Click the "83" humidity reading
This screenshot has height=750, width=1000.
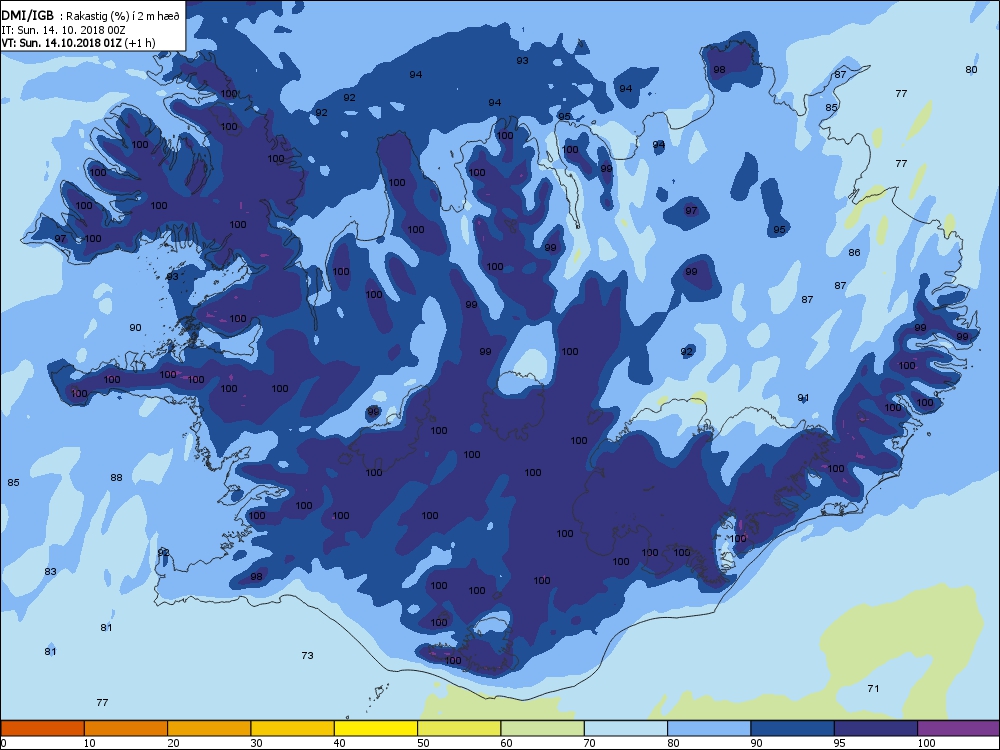coord(50,571)
